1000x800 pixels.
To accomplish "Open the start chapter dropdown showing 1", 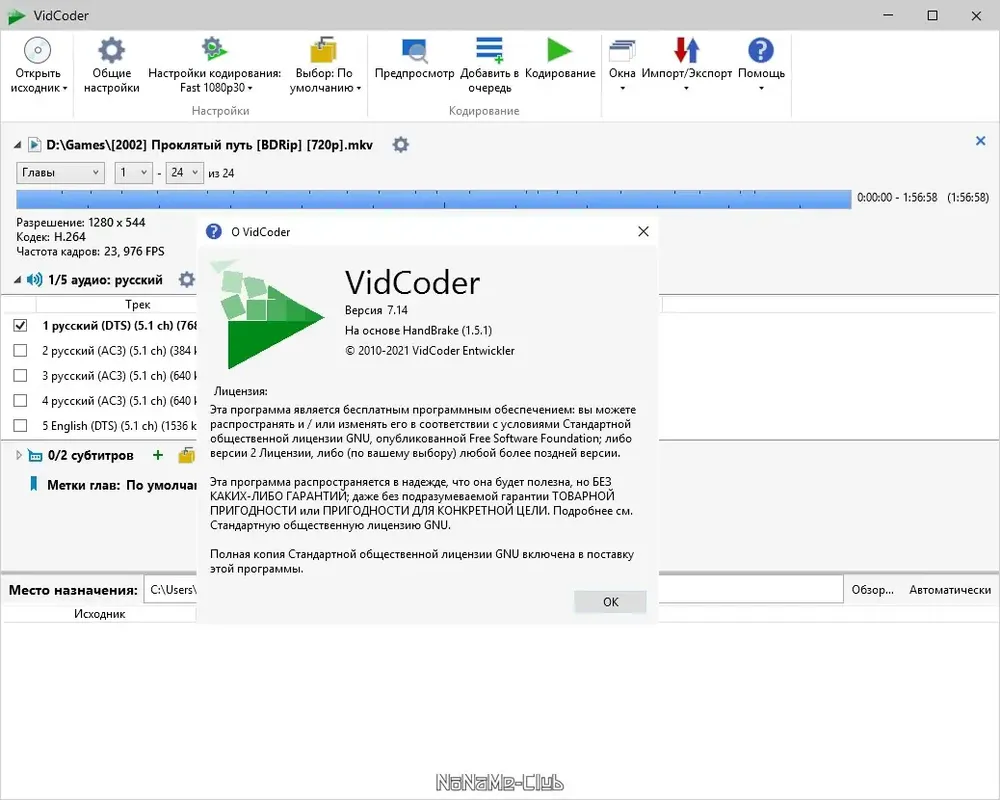I will click(133, 172).
